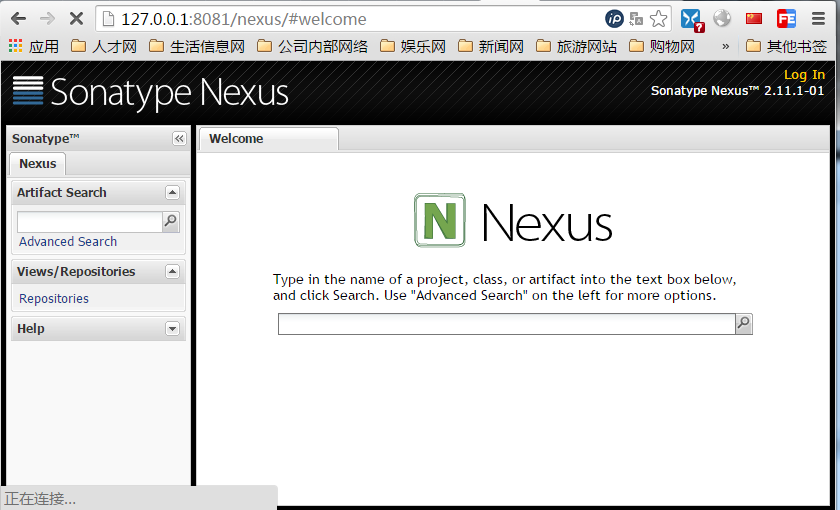Click the iP extension icon in address bar
This screenshot has height=510, width=840.
(614, 19)
